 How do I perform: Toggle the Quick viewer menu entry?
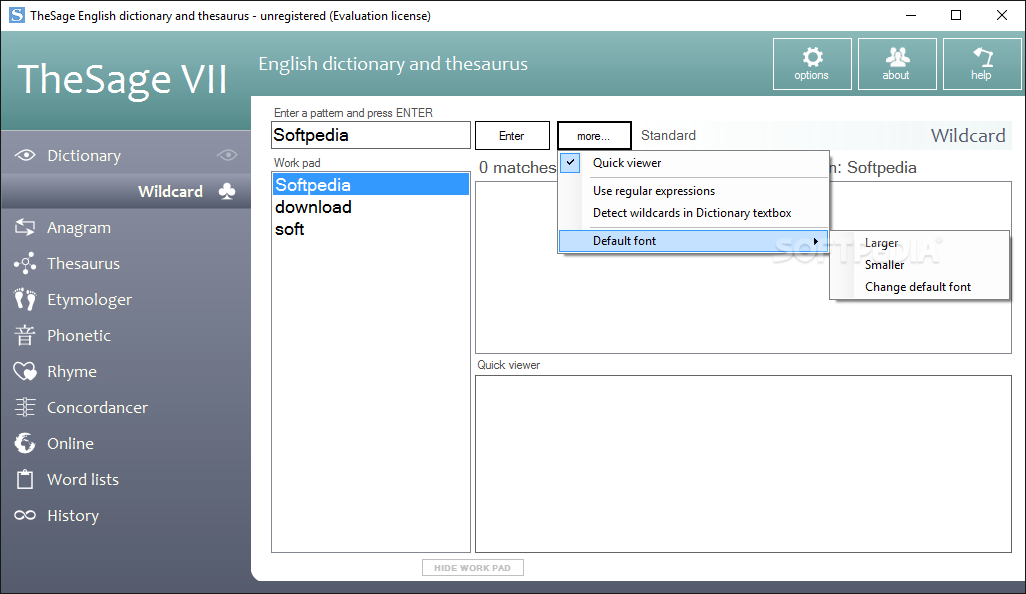pos(694,163)
